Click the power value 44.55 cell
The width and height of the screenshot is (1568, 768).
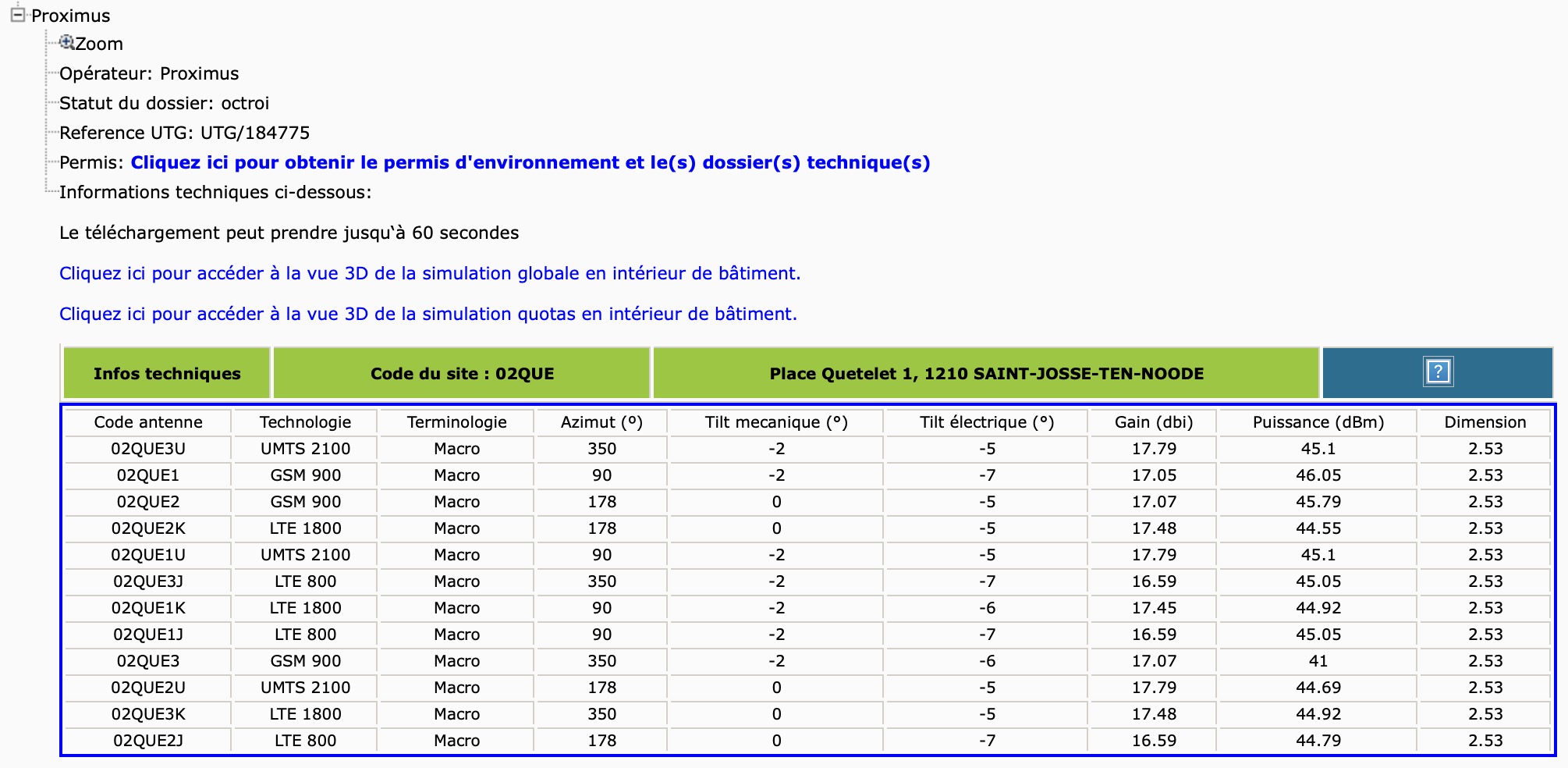click(1318, 528)
